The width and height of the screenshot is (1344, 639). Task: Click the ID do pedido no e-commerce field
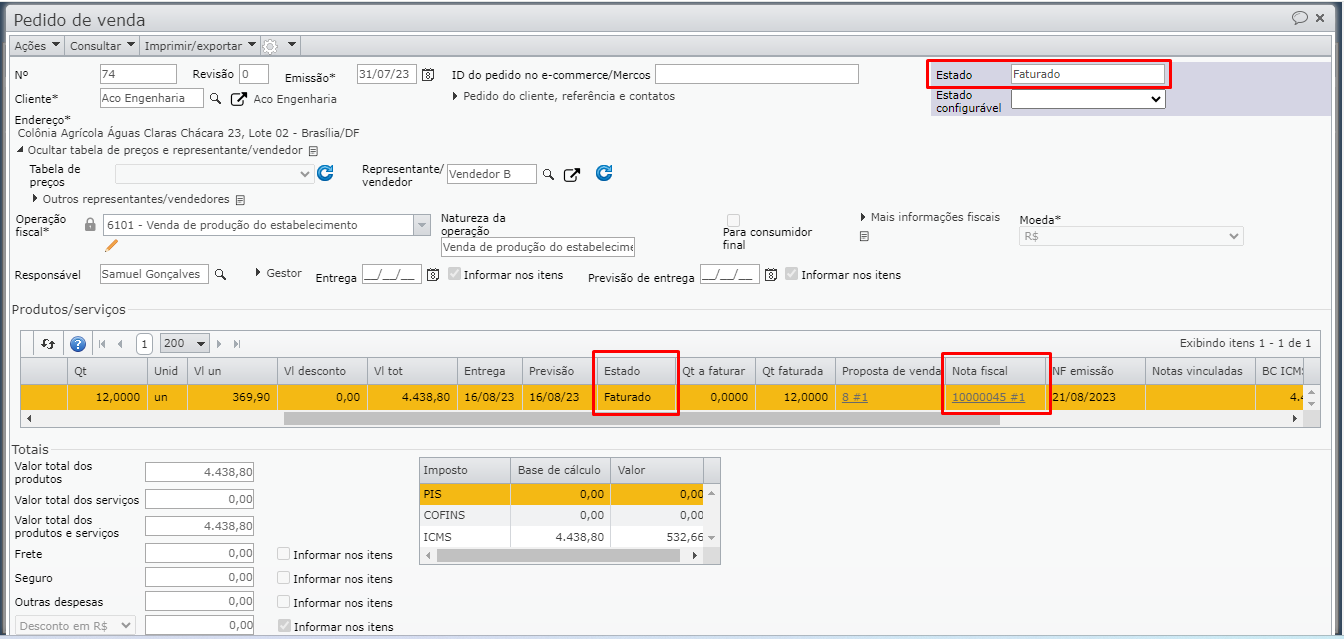tap(757, 74)
